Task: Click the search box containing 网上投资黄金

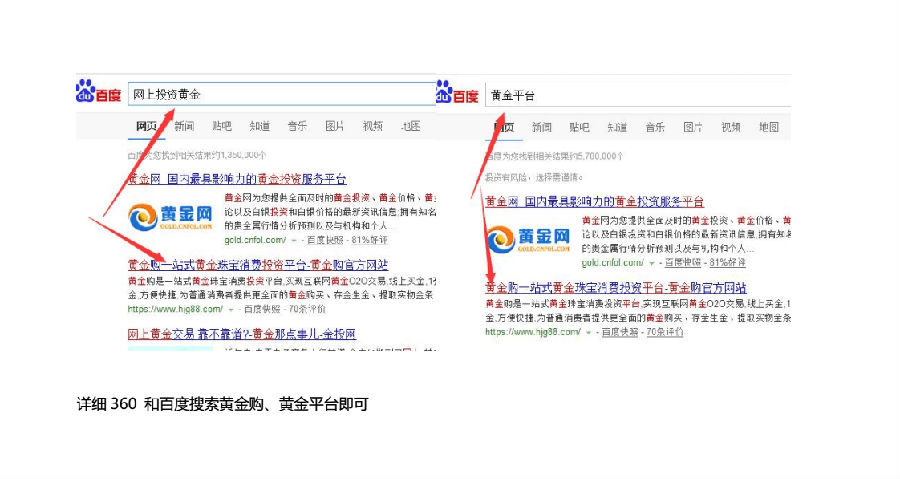Action: [280, 94]
